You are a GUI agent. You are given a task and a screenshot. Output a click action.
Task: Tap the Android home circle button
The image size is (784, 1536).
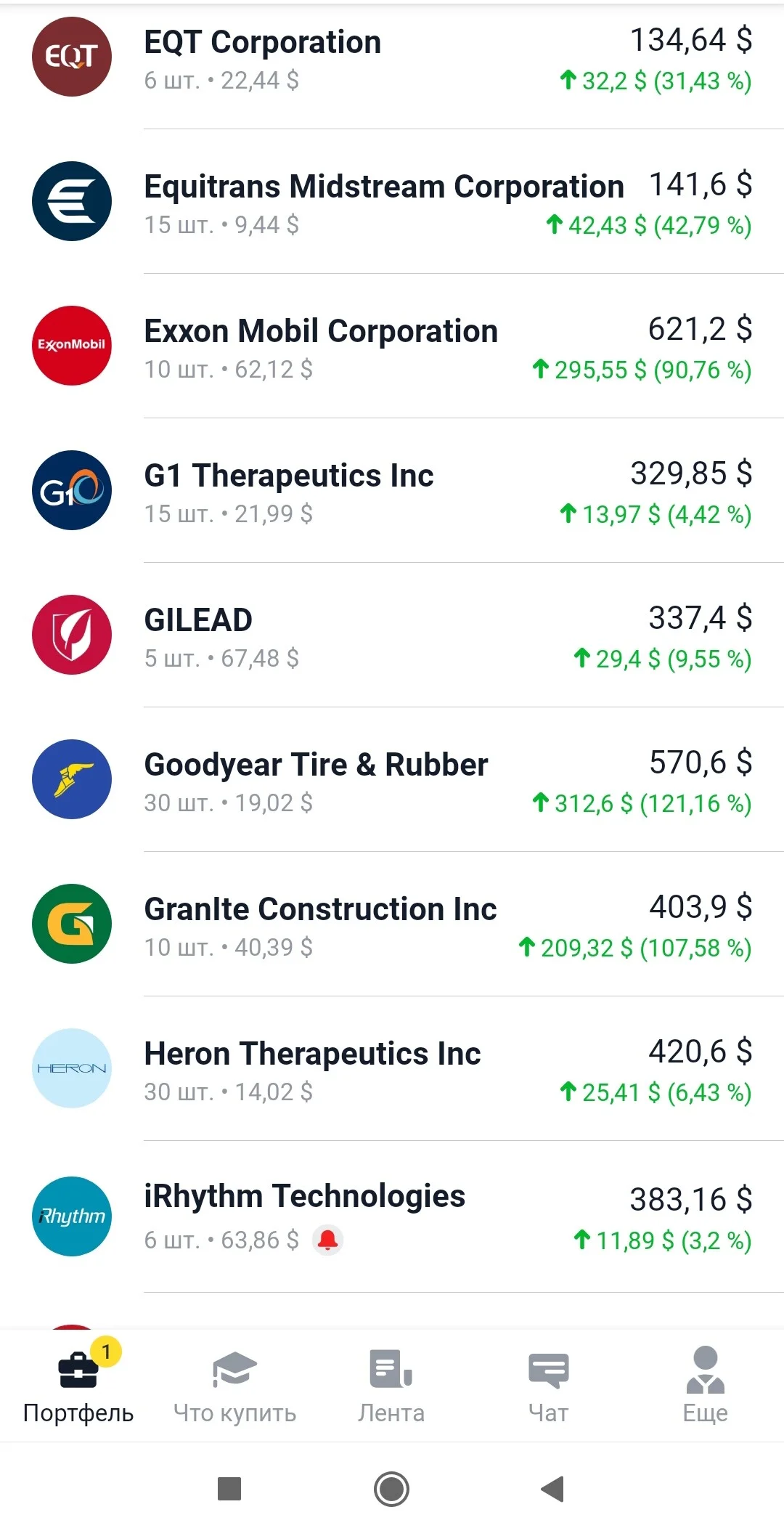[391, 1489]
